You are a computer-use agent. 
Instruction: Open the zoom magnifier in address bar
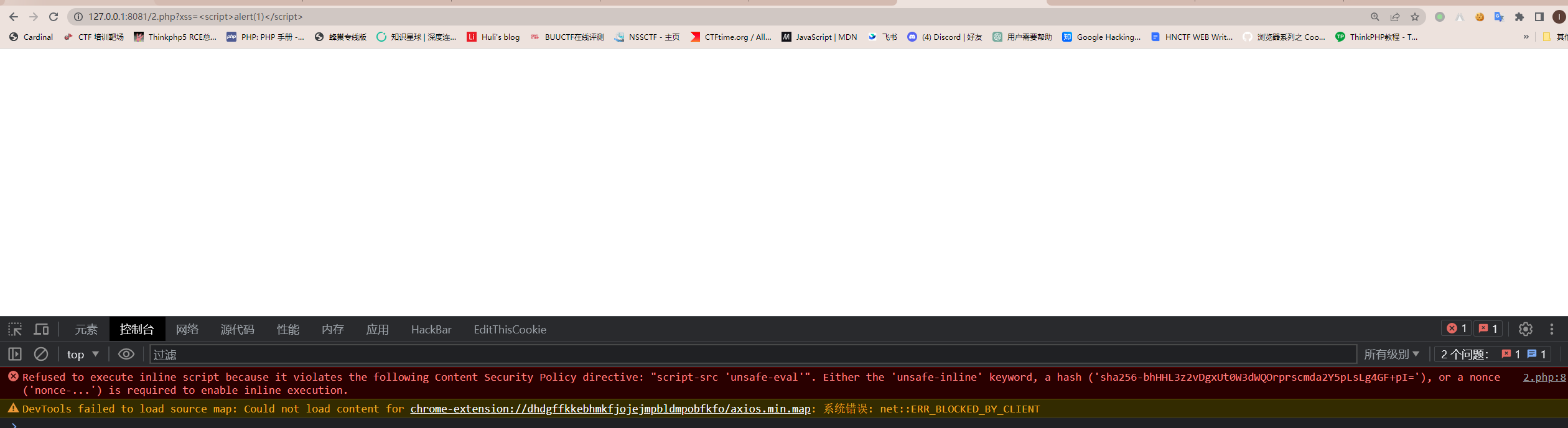click(1375, 17)
